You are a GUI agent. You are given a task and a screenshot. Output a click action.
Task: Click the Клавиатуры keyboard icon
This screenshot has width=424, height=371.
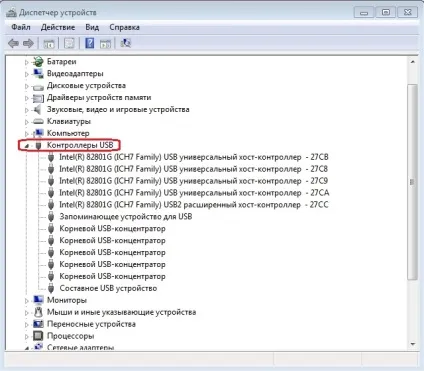point(38,121)
